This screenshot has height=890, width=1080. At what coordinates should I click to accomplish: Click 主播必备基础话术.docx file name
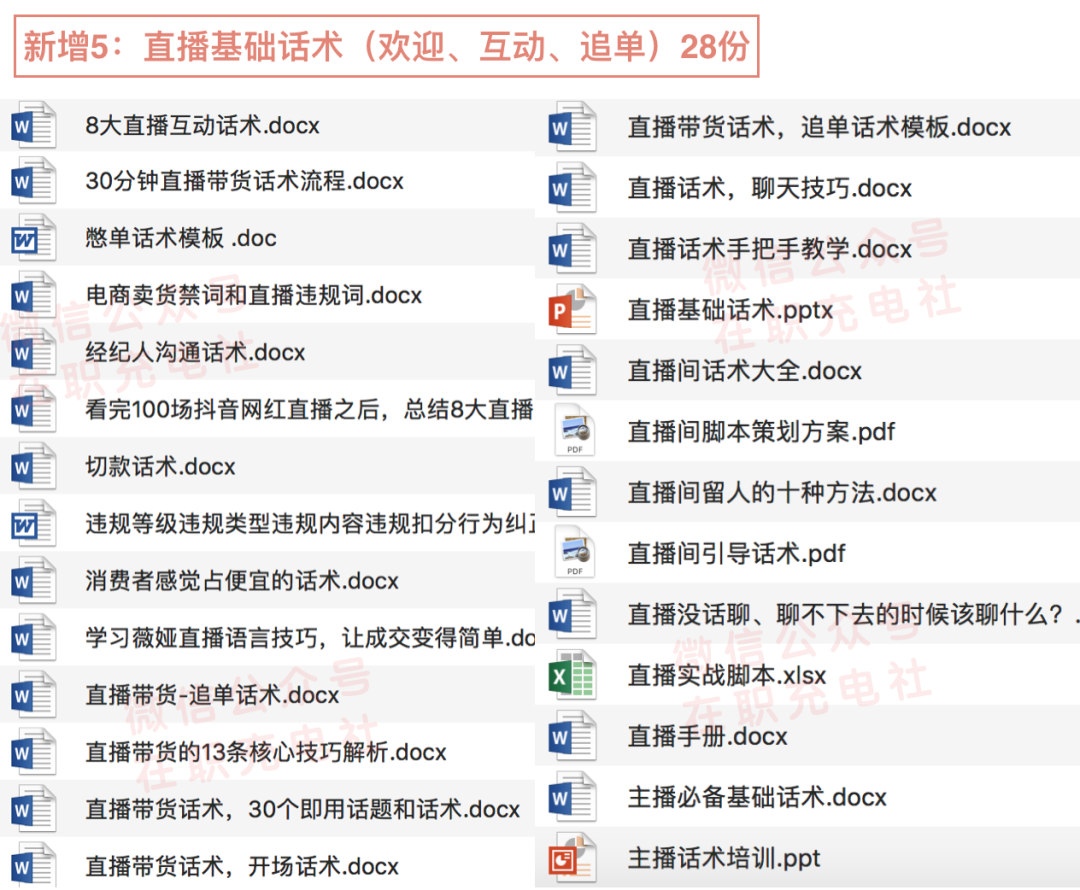[x=757, y=798]
